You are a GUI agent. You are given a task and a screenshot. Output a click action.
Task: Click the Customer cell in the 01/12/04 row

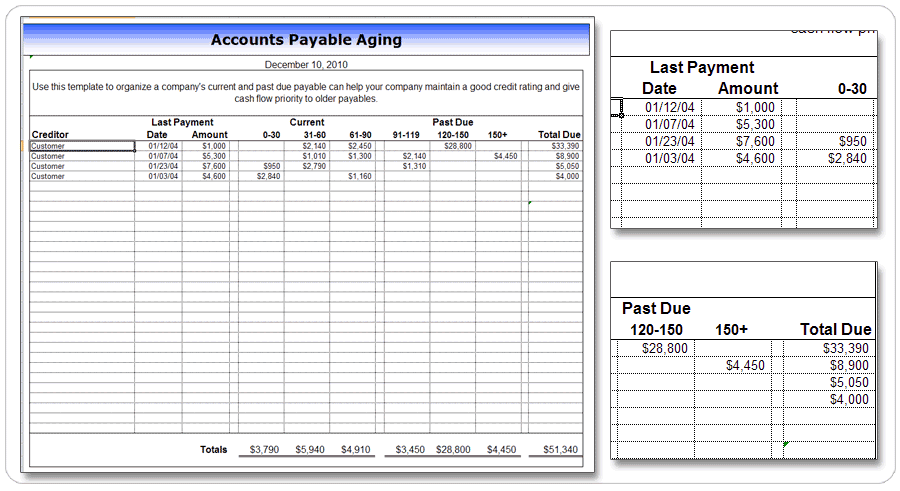point(82,146)
